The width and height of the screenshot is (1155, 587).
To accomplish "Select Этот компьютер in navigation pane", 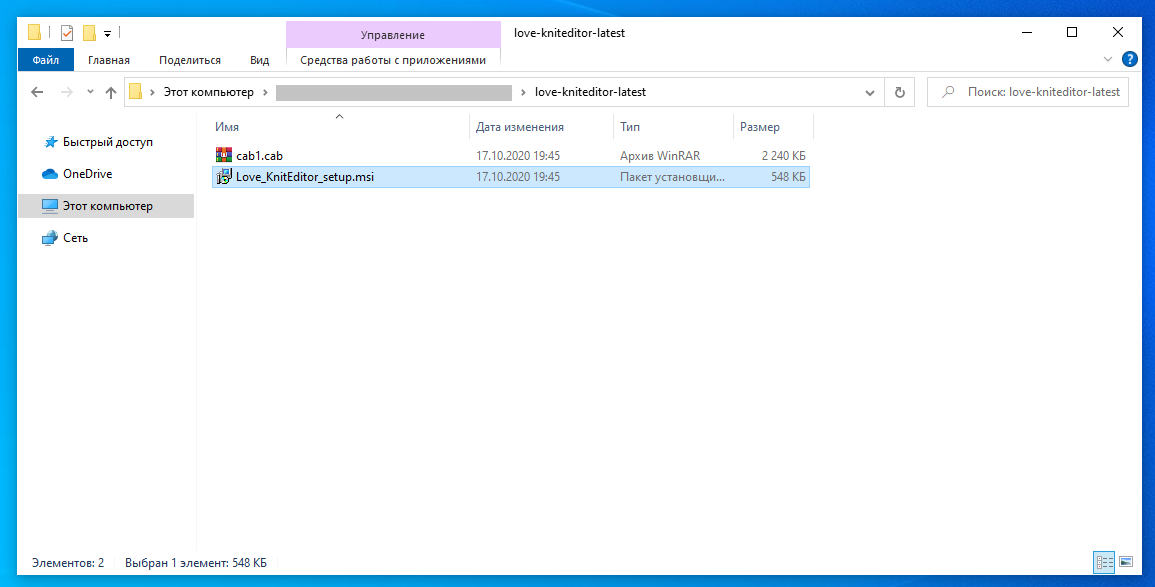I will [108, 206].
